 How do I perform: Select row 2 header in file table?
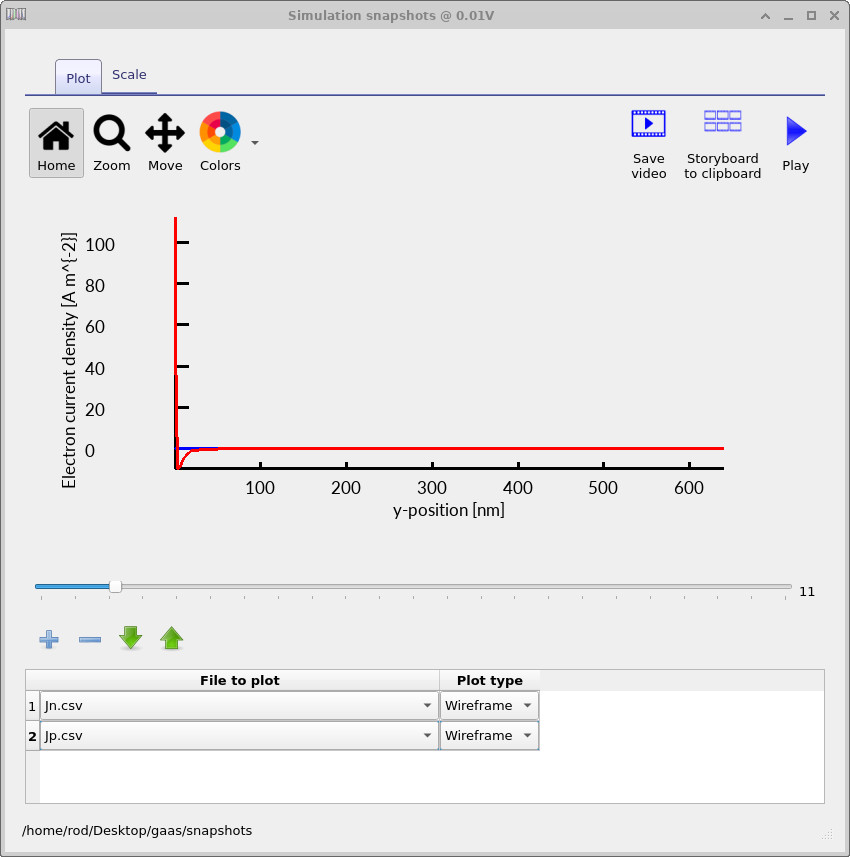click(x=32, y=736)
